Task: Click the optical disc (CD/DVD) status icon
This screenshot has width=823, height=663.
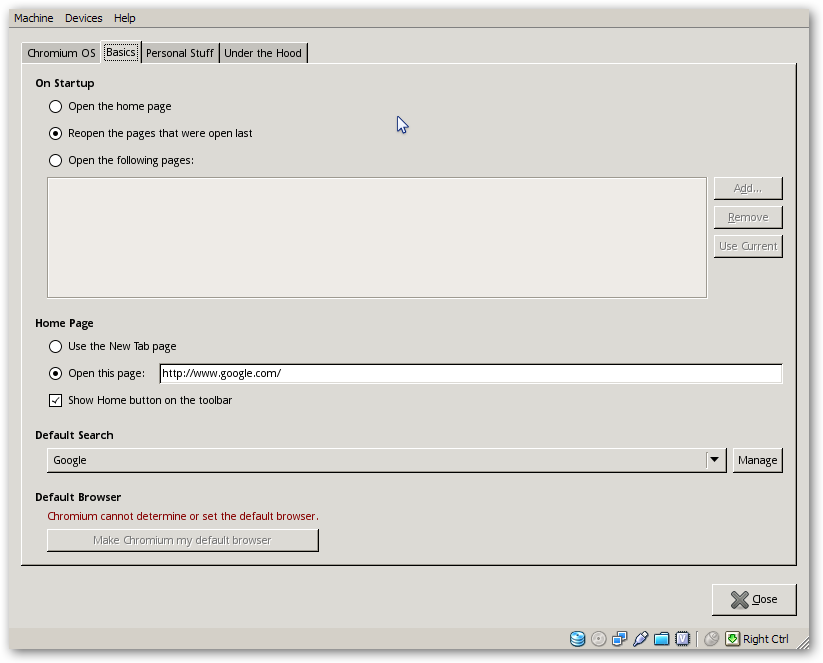Action: [x=598, y=639]
